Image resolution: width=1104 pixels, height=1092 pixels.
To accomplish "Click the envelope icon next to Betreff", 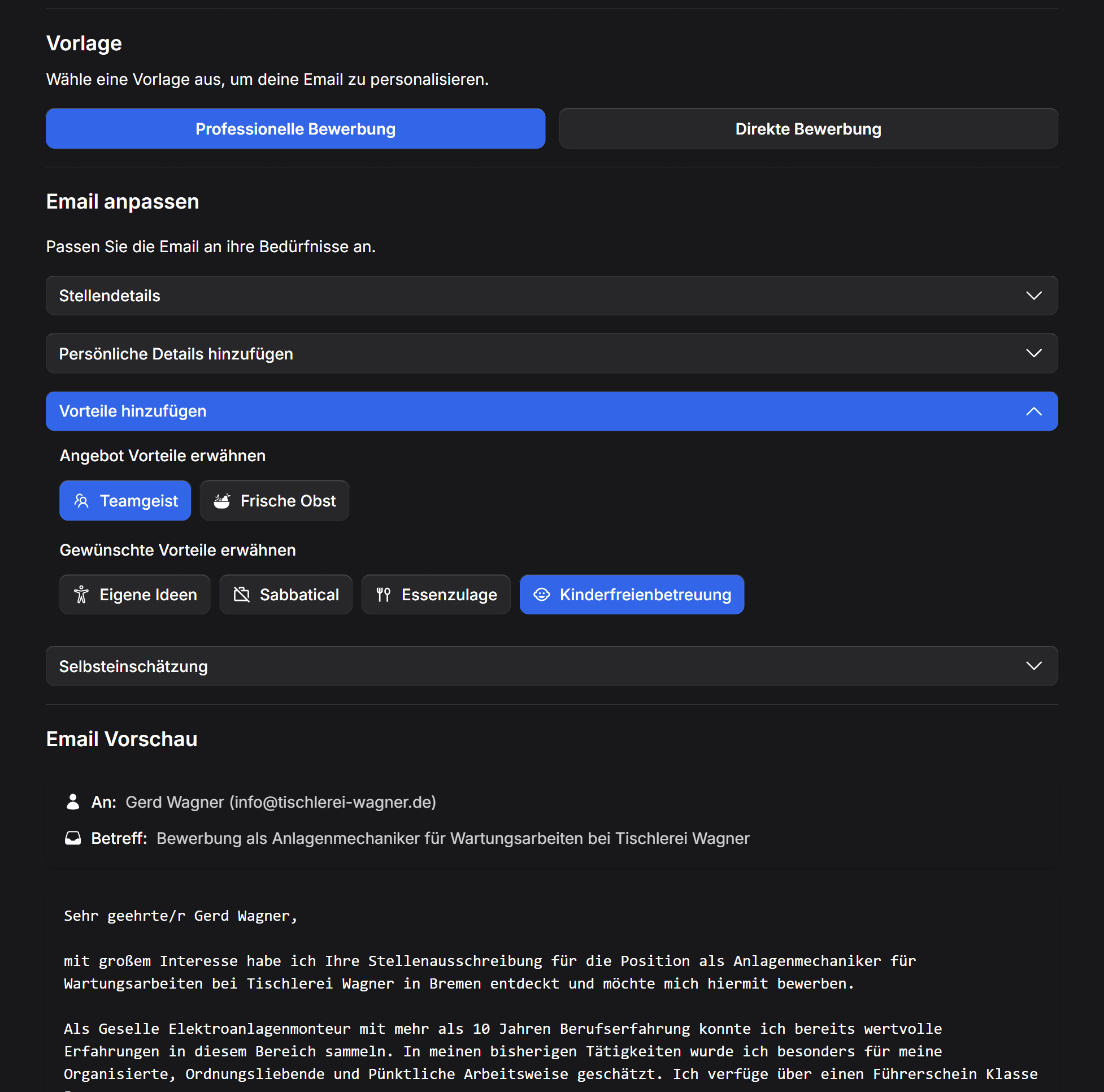I will [x=73, y=838].
